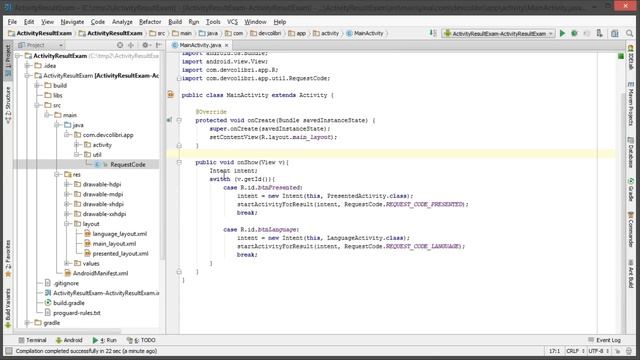Open the VCS menu
The height and width of the screenshot is (360, 640).
(x=232, y=22)
